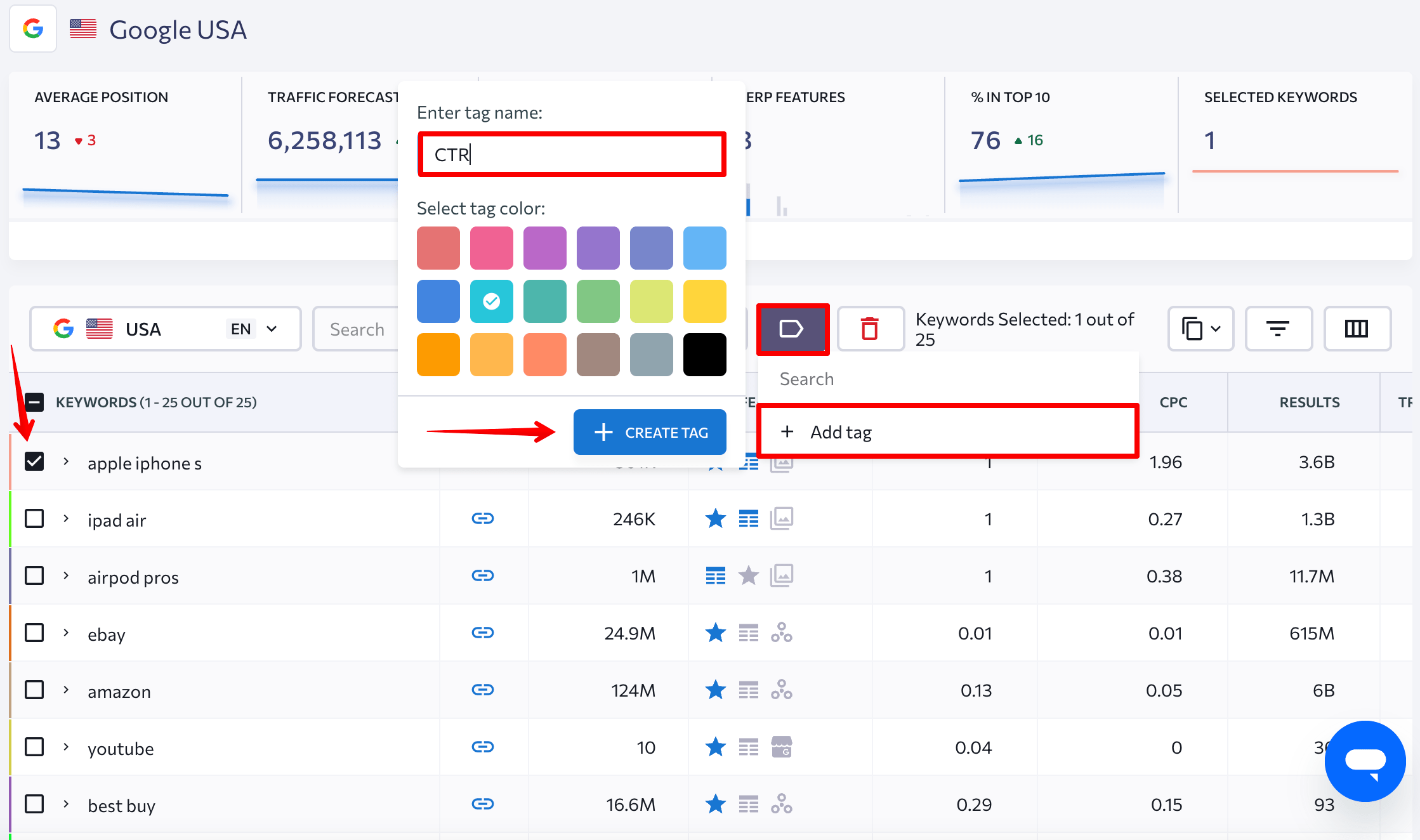
Task: Sort by KEYWORDS column header
Action: (x=156, y=402)
